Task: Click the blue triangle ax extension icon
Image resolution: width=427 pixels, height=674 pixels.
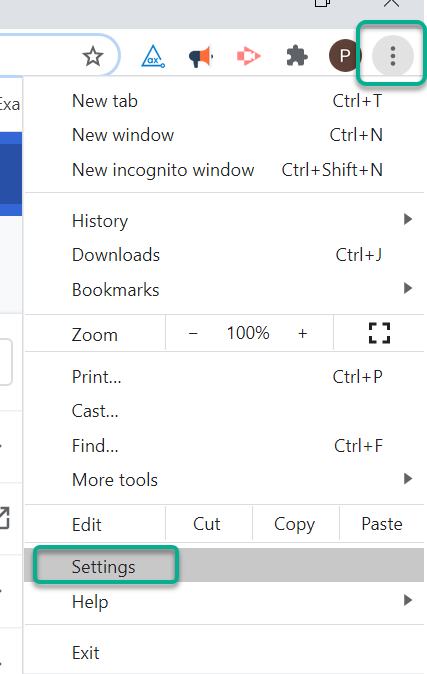Action: (153, 57)
